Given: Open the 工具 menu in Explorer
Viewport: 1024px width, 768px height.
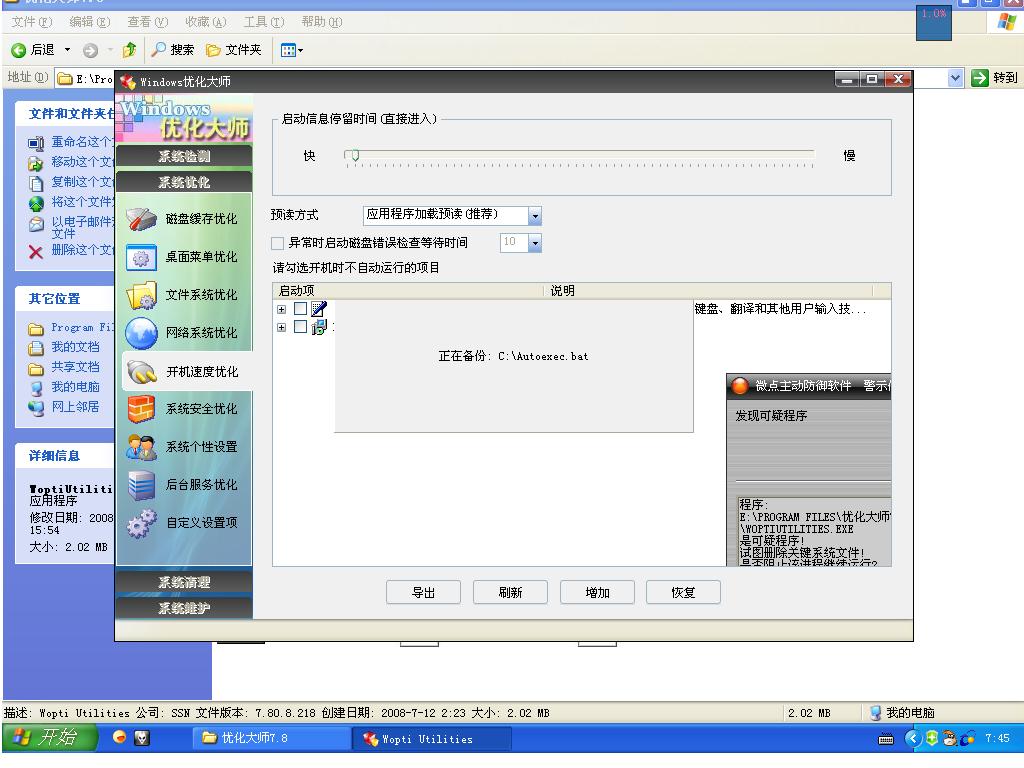Looking at the screenshot, I should pos(264,22).
